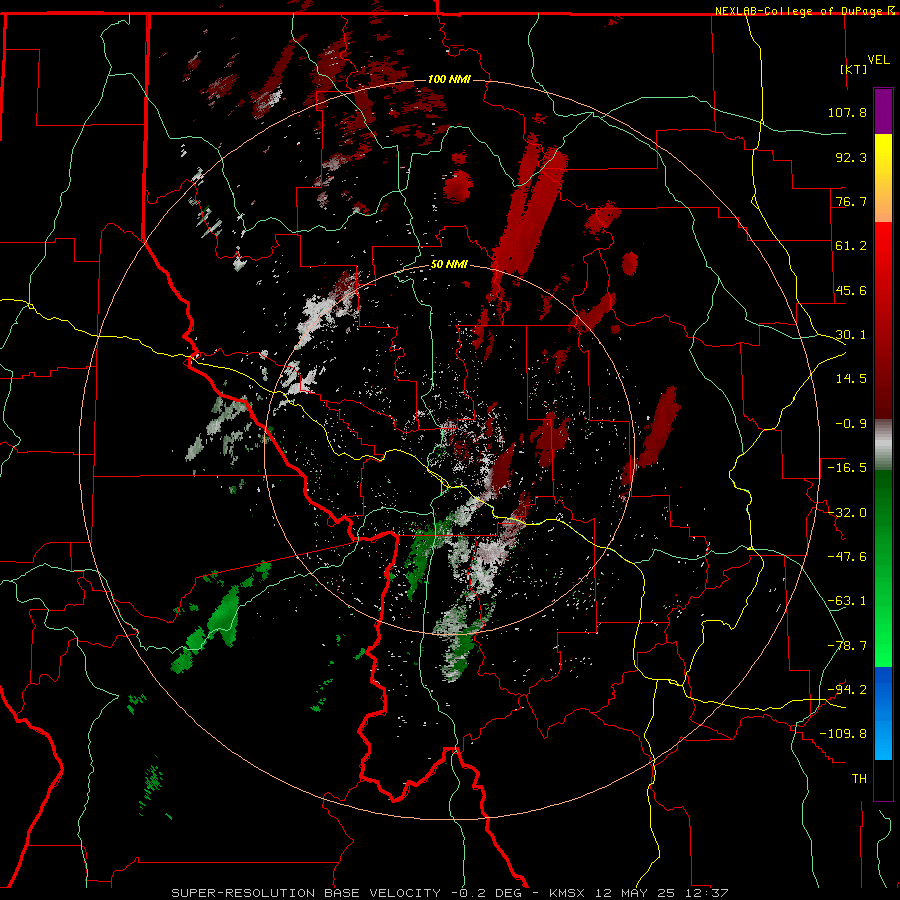Screen dimensions: 900x900
Task: Click the TH threshold label
Action: (859, 779)
